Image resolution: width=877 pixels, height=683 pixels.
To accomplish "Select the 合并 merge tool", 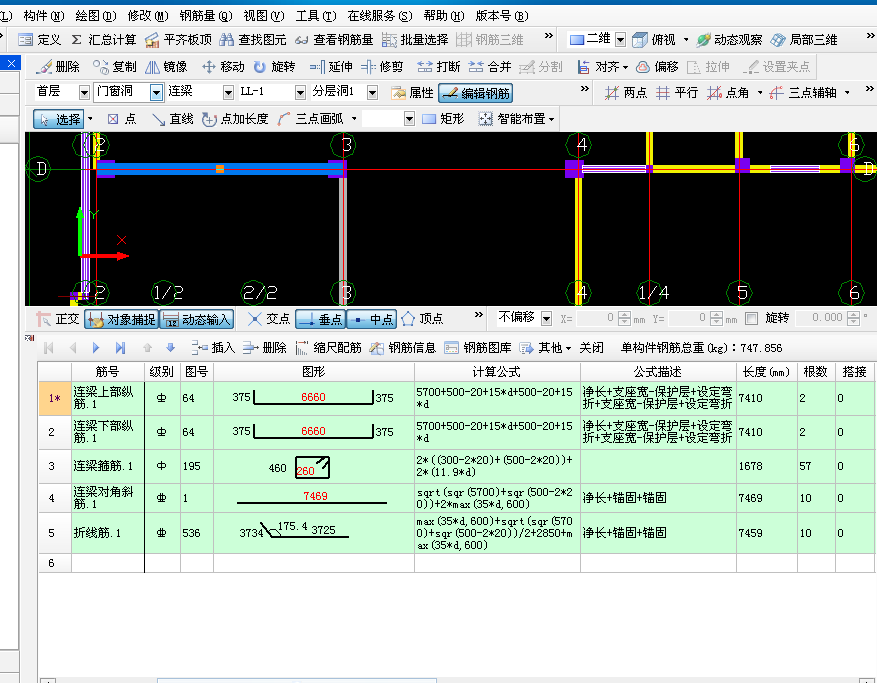I will click(490, 67).
